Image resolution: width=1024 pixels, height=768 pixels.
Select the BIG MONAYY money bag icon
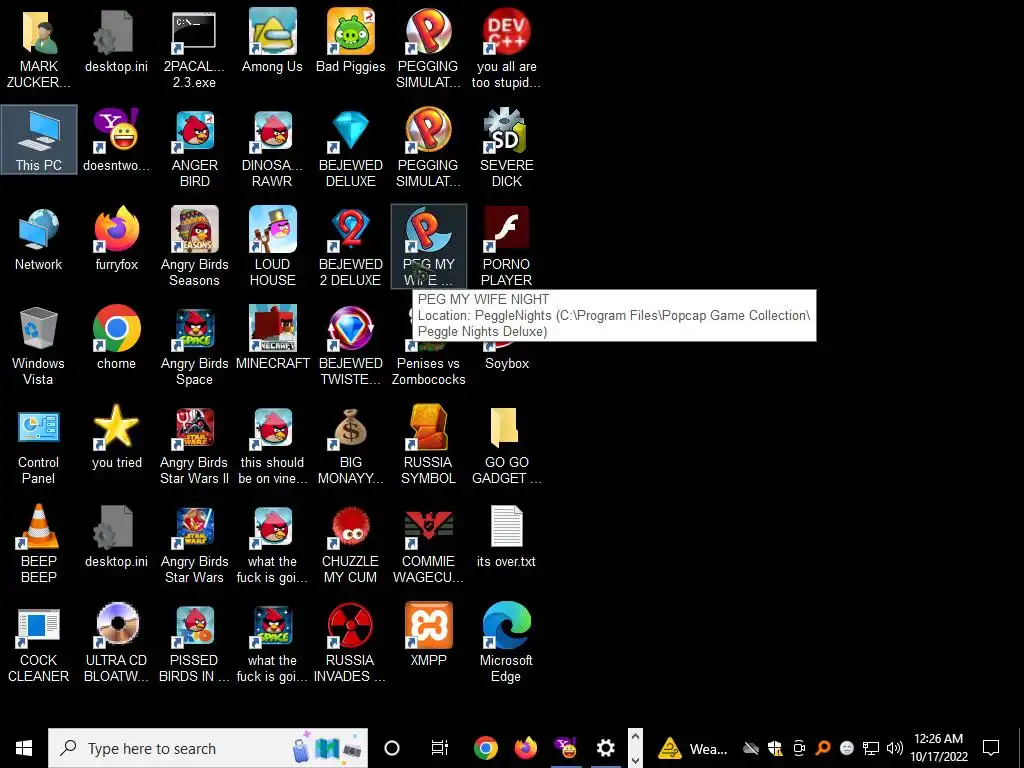[351, 445]
